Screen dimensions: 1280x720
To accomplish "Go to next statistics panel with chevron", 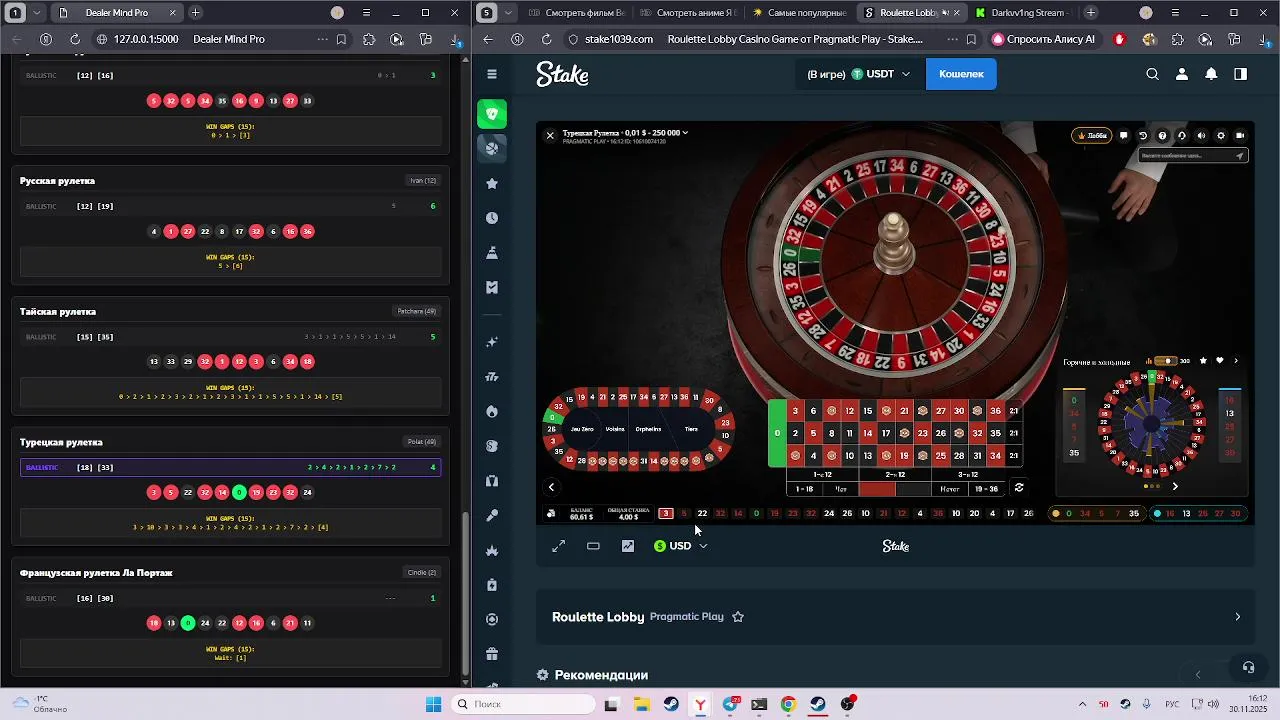I will 1236,361.
